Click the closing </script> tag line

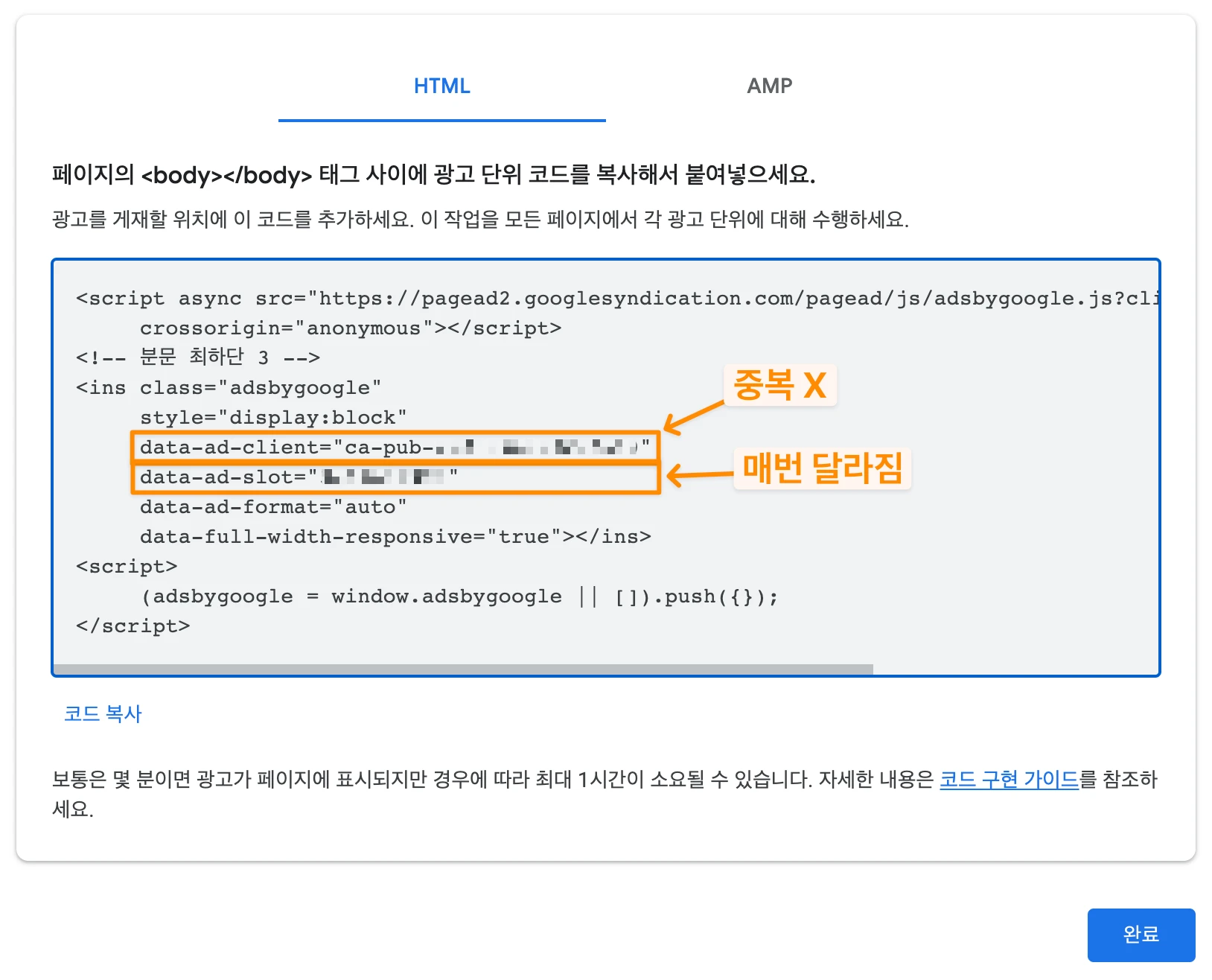point(133,626)
